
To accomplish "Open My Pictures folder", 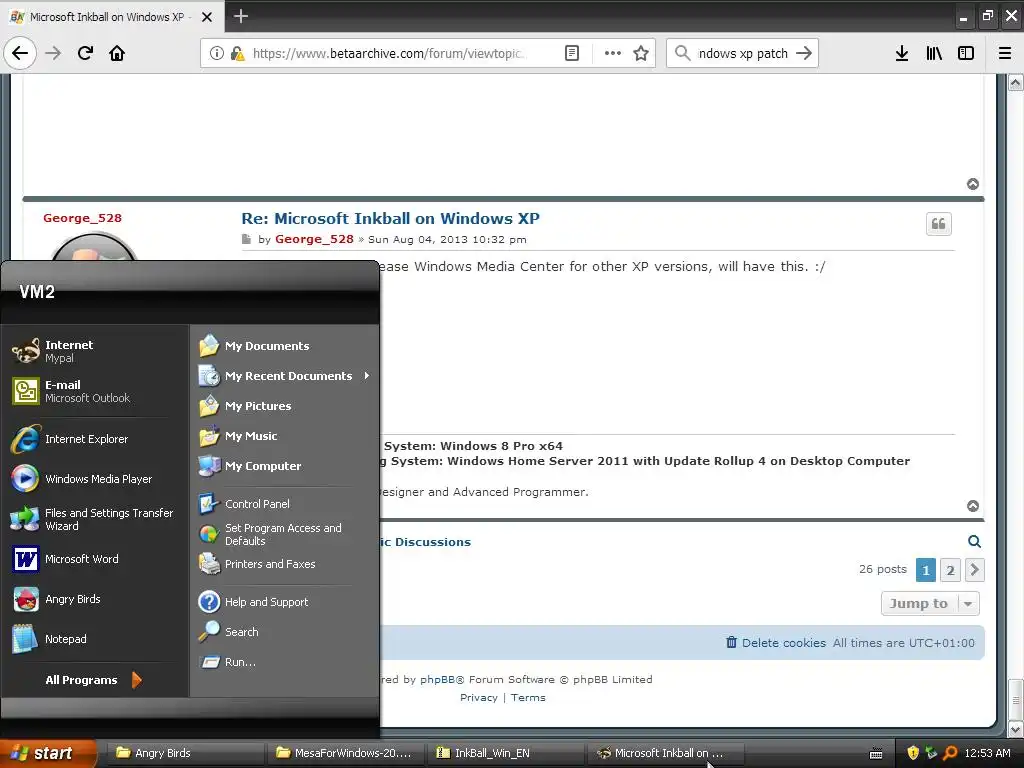I will [x=285, y=406].
